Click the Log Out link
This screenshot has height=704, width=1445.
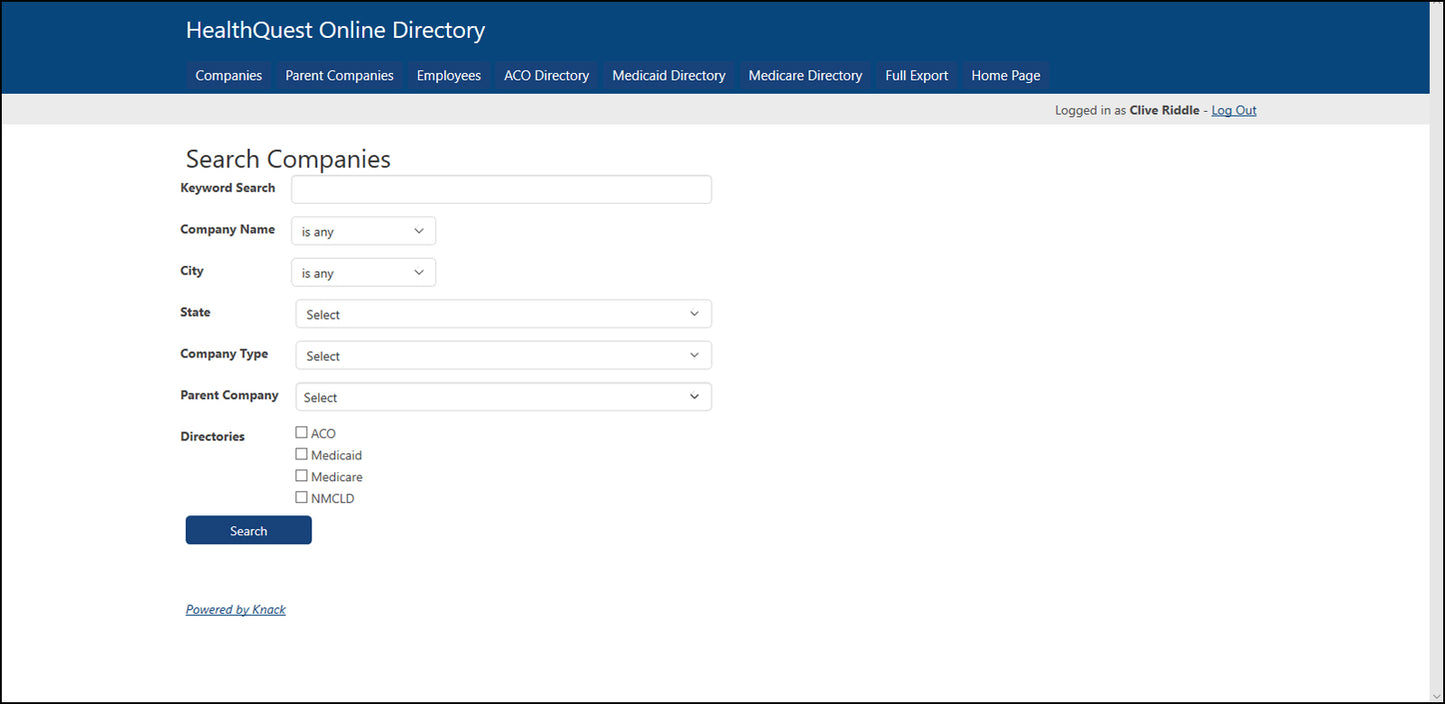pyautogui.click(x=1233, y=110)
